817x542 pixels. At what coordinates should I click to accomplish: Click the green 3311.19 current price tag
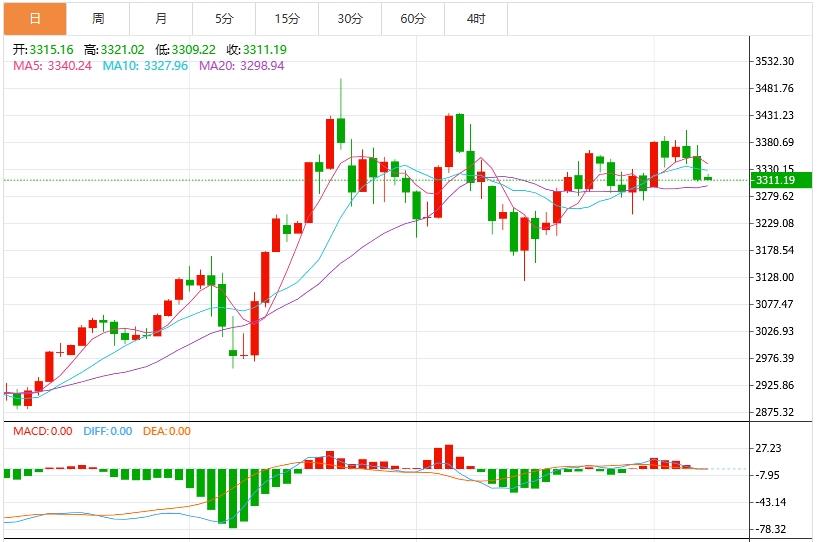coord(775,180)
